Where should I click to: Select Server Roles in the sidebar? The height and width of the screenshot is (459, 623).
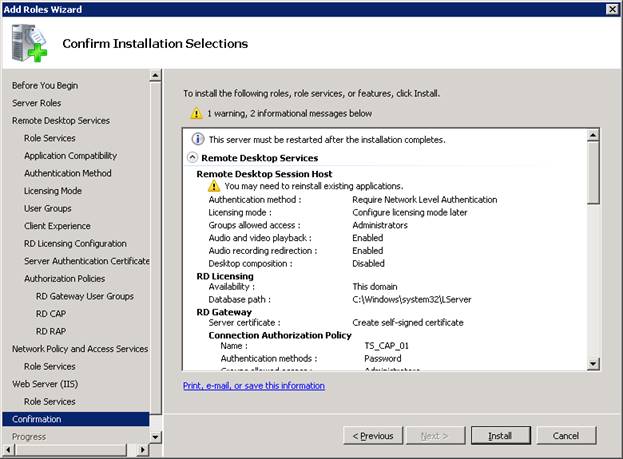tap(36, 103)
